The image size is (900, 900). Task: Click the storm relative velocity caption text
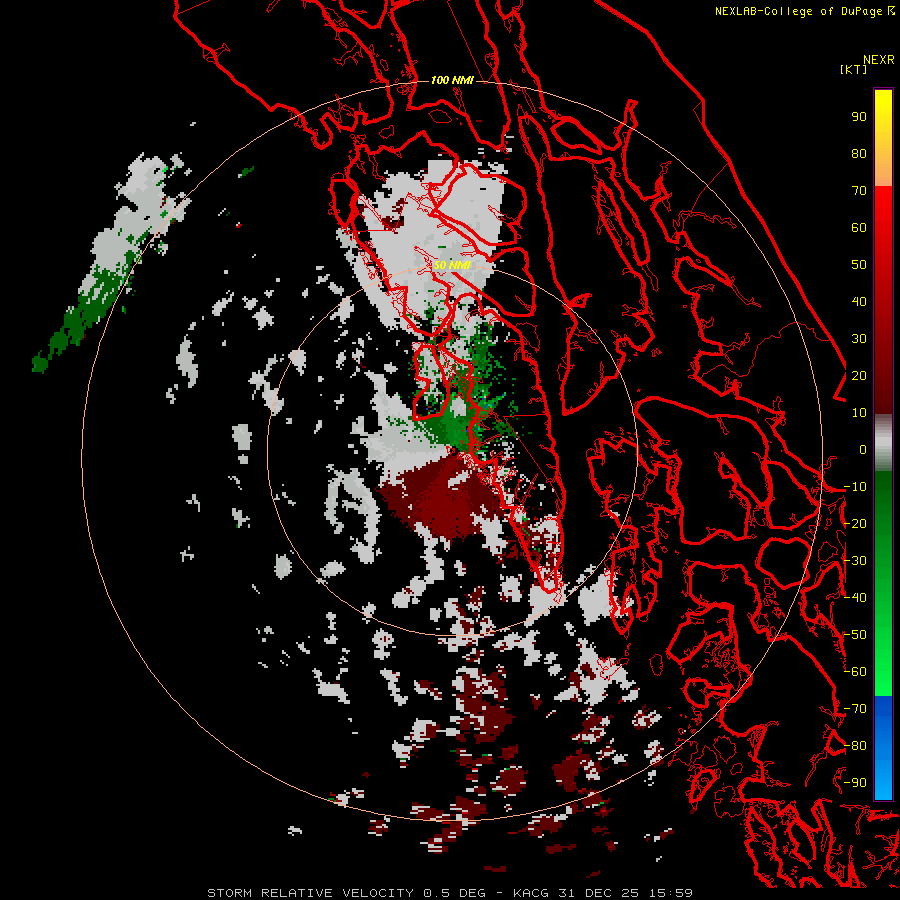[x=449, y=893]
